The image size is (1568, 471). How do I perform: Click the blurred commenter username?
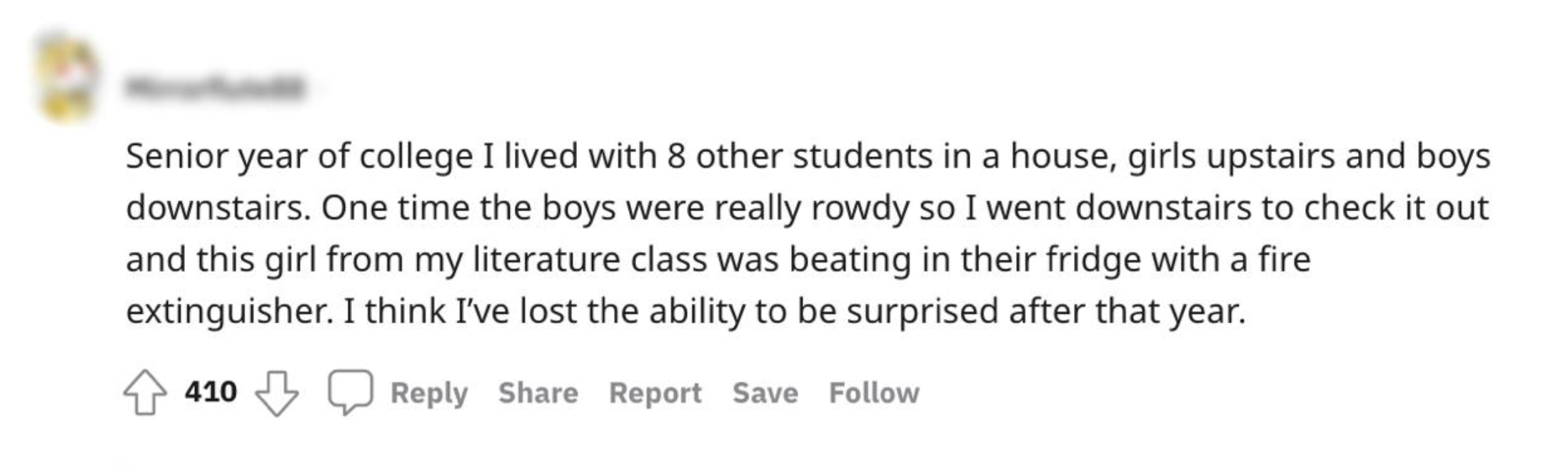coord(214,88)
